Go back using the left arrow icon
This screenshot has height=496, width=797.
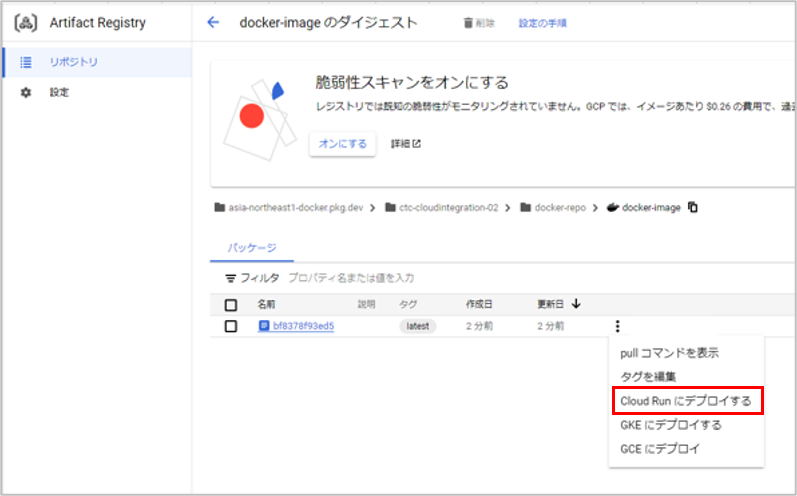tap(213, 22)
